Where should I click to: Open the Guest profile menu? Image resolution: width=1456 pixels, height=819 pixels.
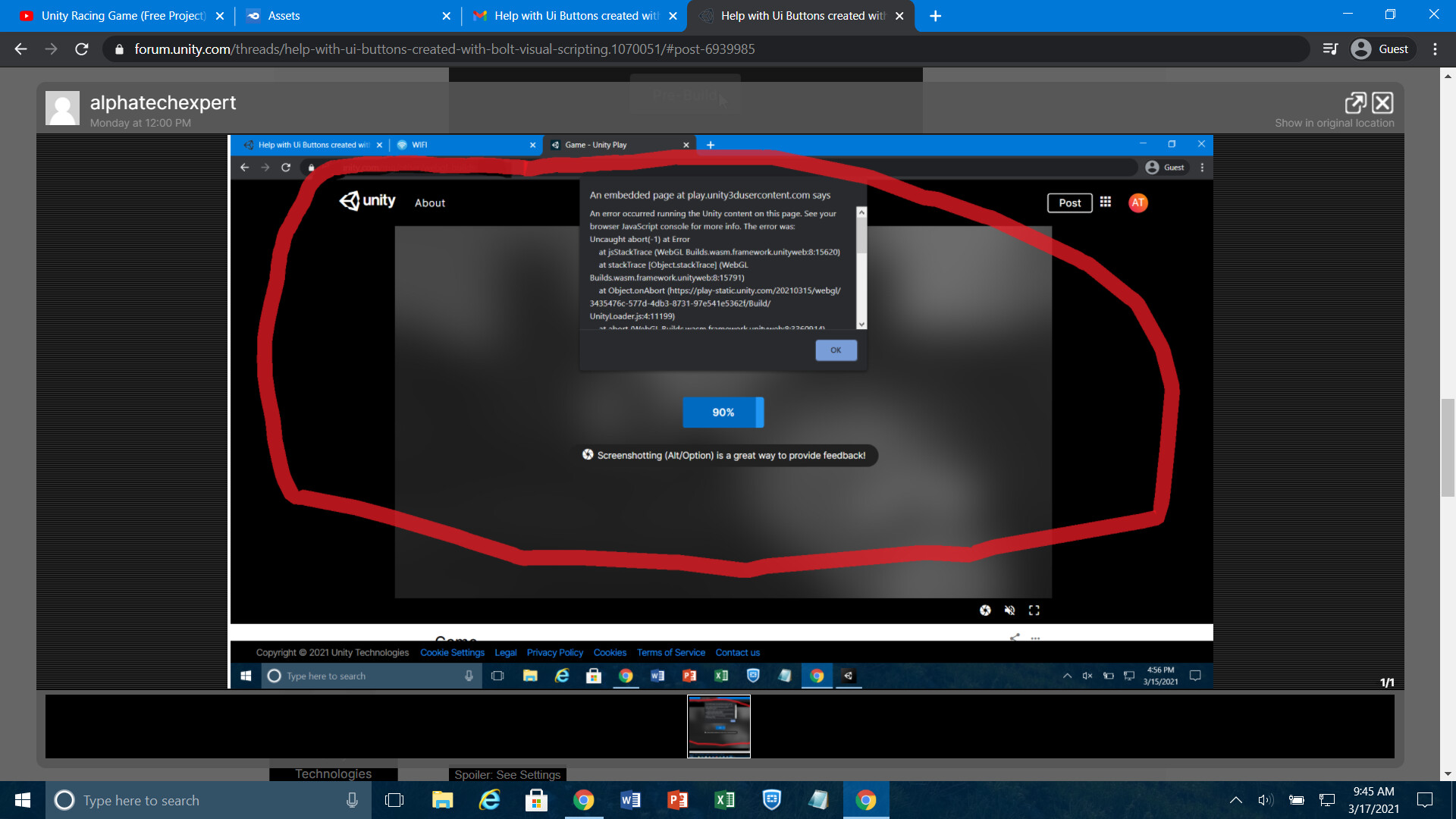(1380, 49)
